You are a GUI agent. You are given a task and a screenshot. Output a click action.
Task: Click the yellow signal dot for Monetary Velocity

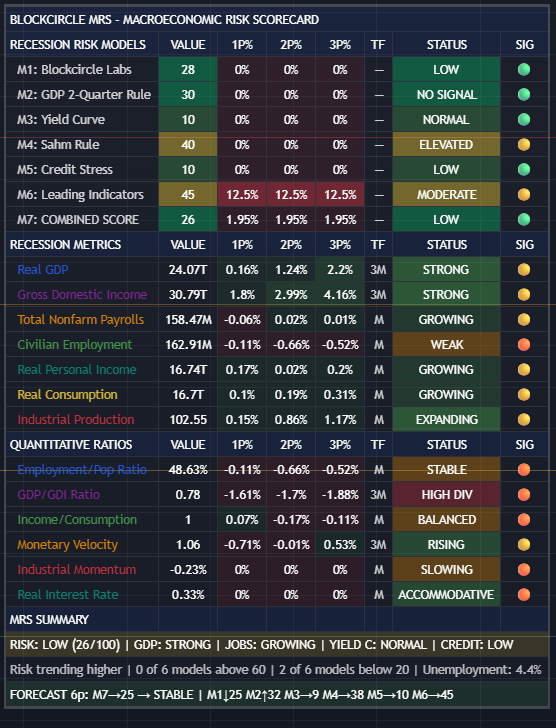pos(524,545)
